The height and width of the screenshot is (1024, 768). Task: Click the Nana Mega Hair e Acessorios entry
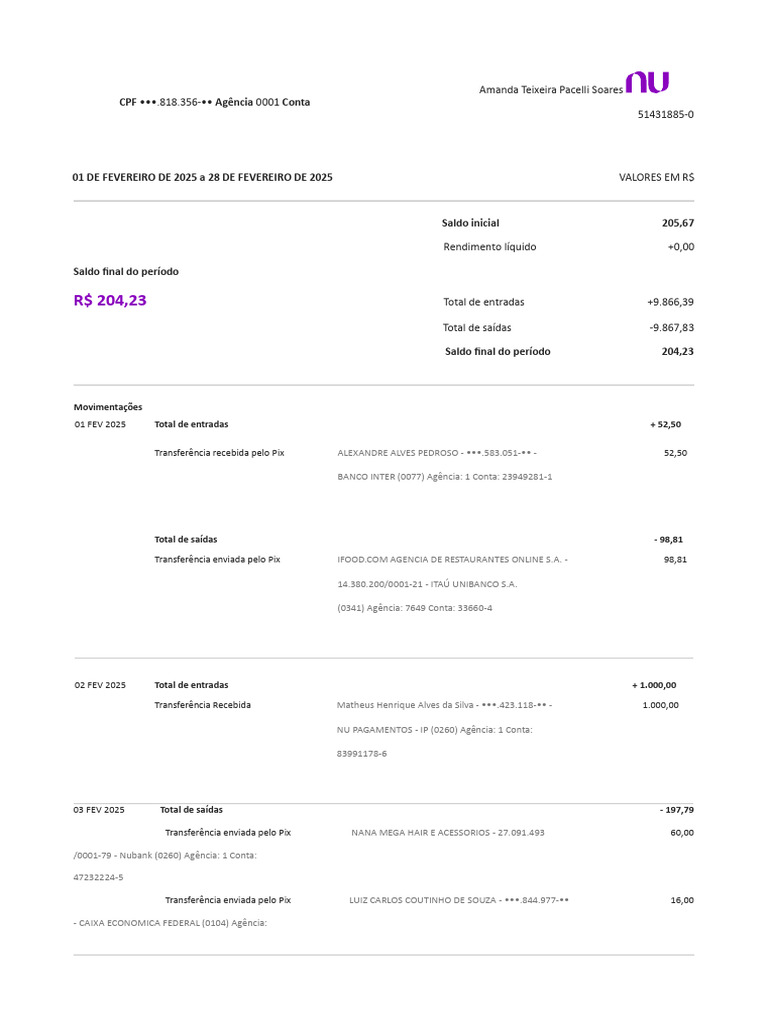click(x=447, y=833)
